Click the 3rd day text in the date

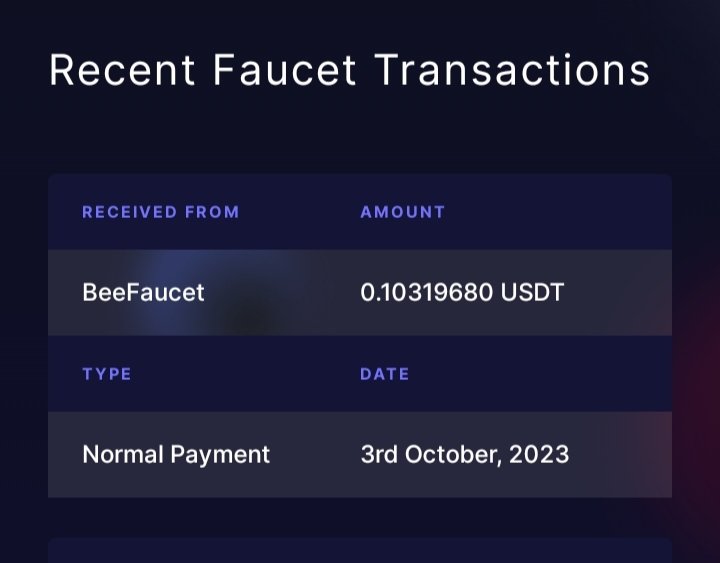379,455
